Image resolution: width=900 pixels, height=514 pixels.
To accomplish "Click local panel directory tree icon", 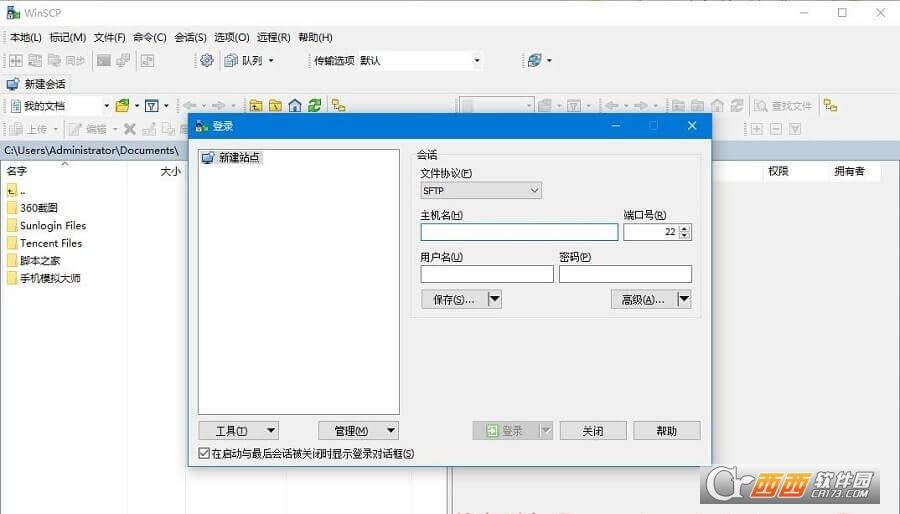I will point(338,106).
